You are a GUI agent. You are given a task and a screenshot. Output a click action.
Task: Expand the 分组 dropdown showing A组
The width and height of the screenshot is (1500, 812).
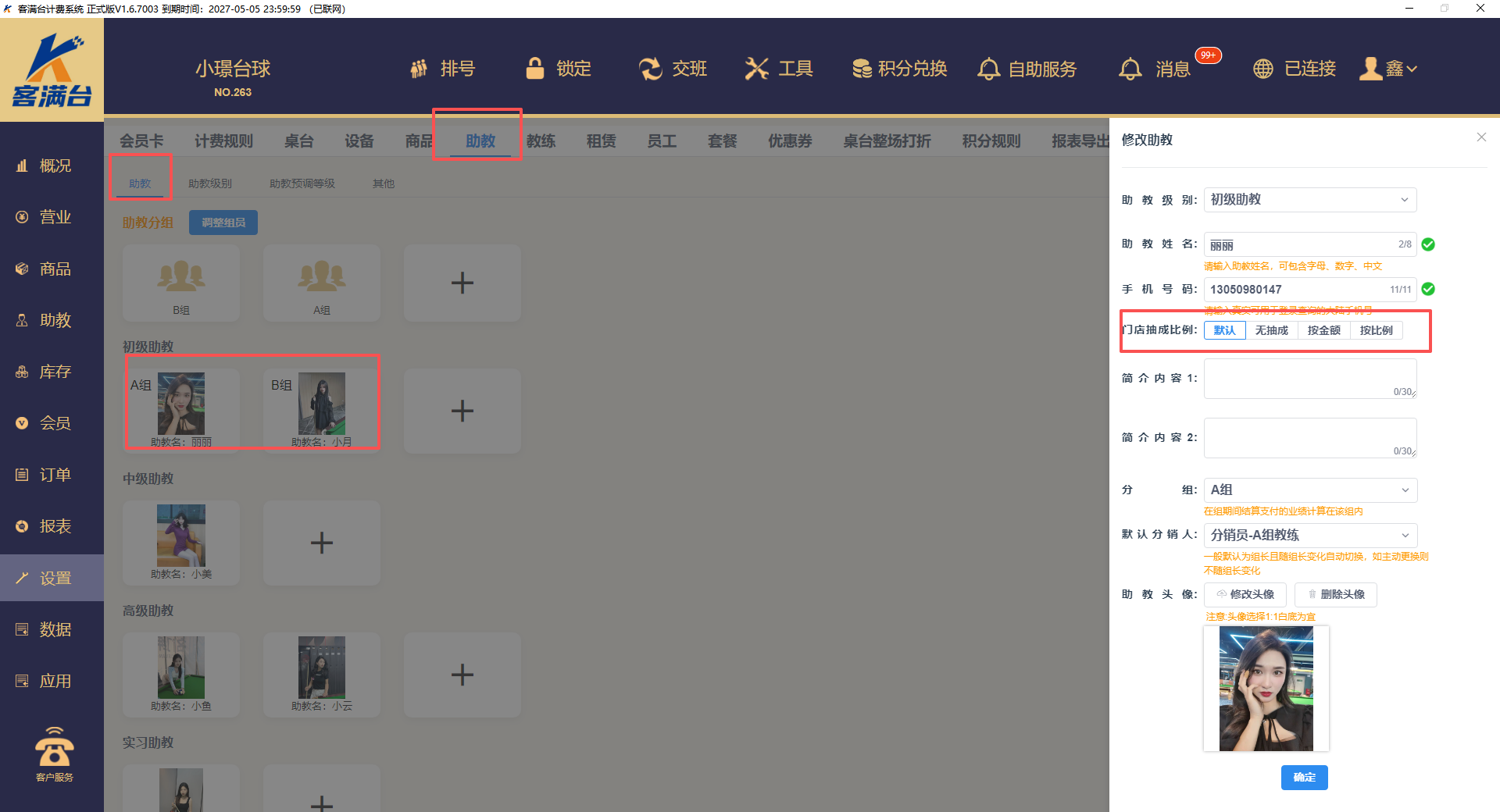coord(1309,490)
